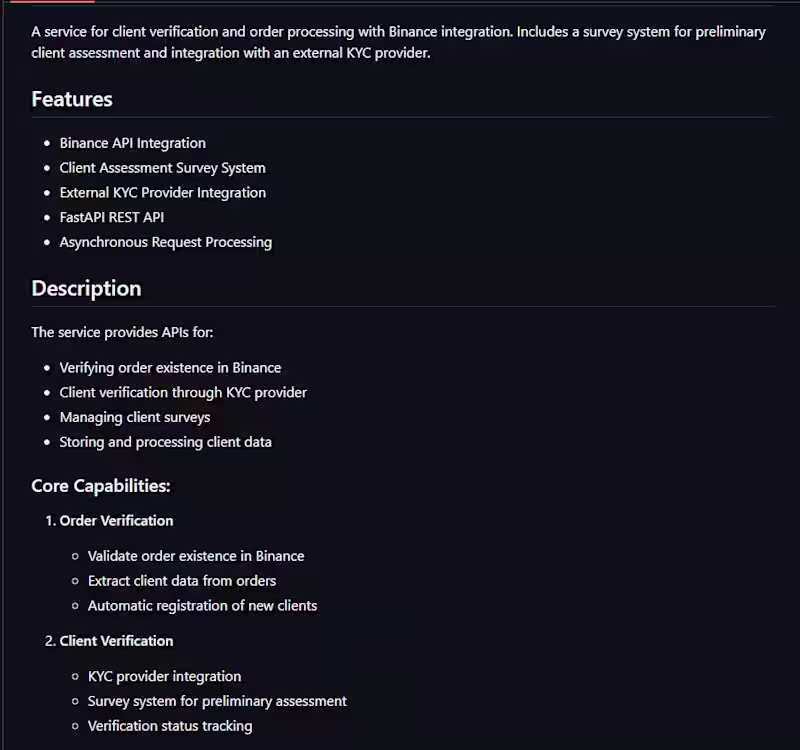Click Validate order existence in Binance sub-item

point(196,556)
